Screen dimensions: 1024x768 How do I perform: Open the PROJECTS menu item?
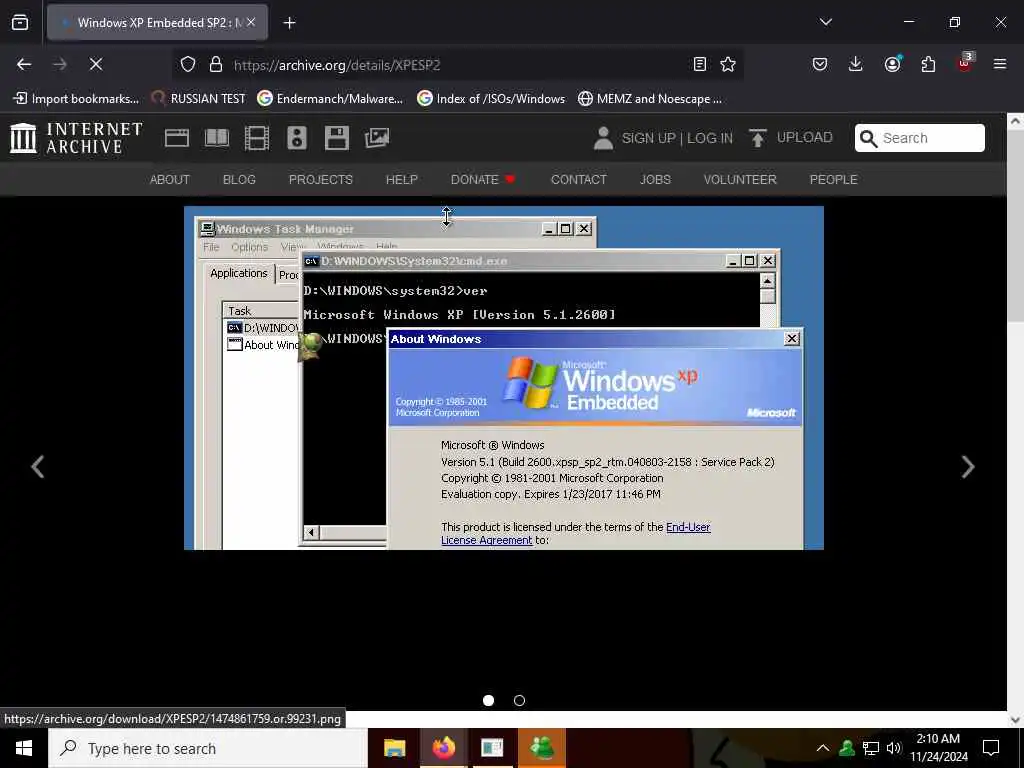tap(321, 180)
